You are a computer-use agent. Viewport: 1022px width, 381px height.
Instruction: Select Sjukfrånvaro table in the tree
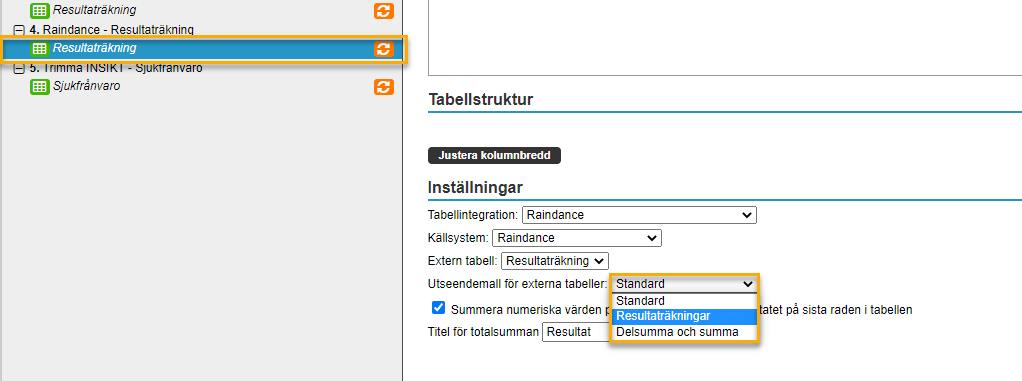pyautogui.click(x=86, y=87)
